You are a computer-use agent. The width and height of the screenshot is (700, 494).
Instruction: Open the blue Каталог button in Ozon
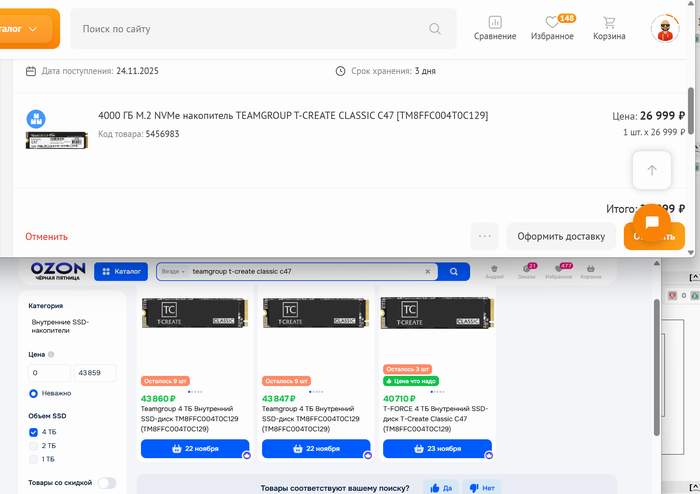coord(121,271)
